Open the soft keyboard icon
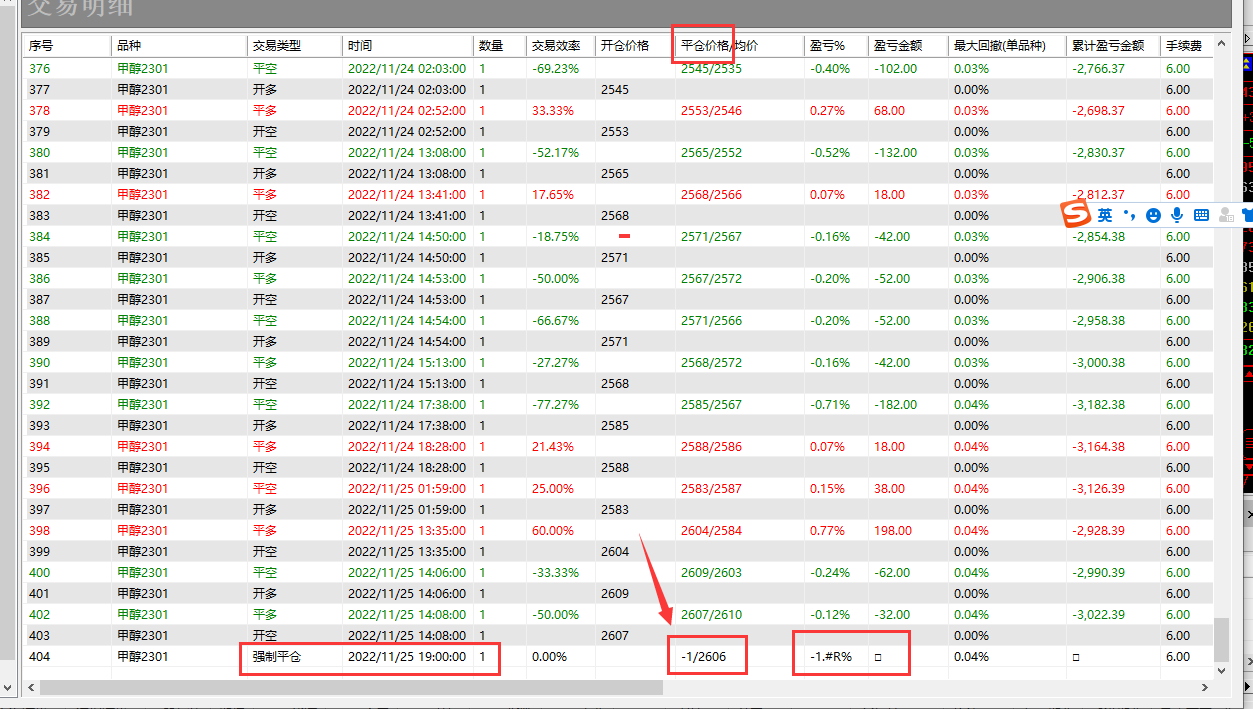 (x=1201, y=215)
